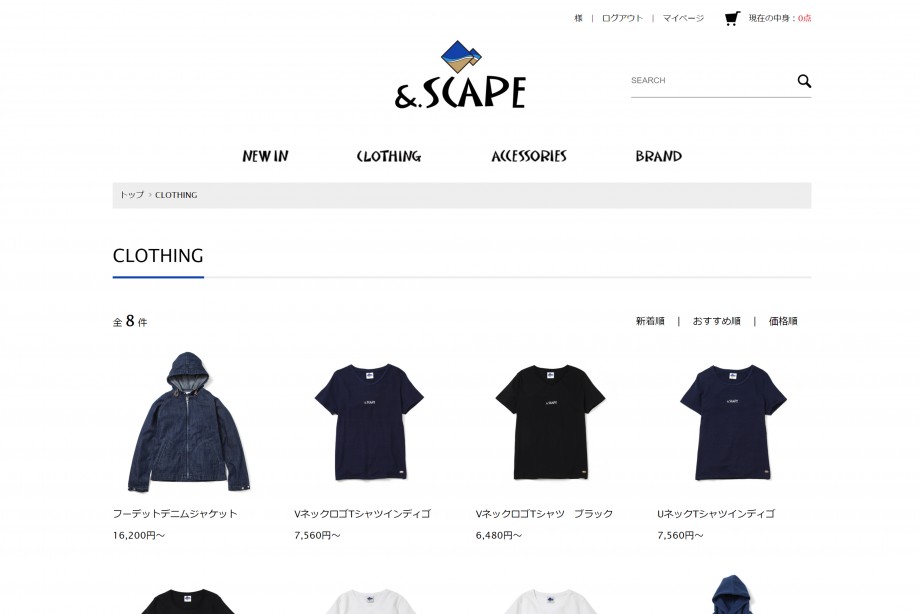This screenshot has width=920, height=614.
Task: Go to マイページ
Action: tap(683, 18)
